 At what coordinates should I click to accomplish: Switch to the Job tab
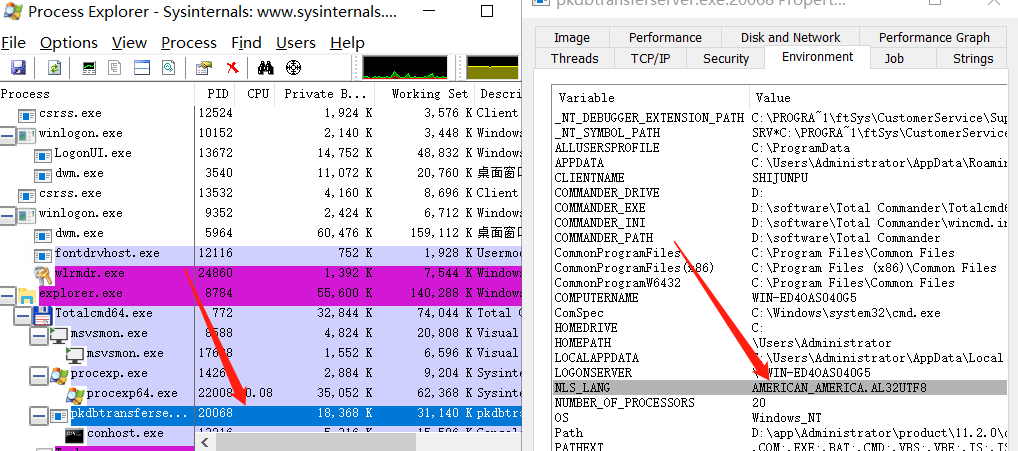[x=894, y=58]
